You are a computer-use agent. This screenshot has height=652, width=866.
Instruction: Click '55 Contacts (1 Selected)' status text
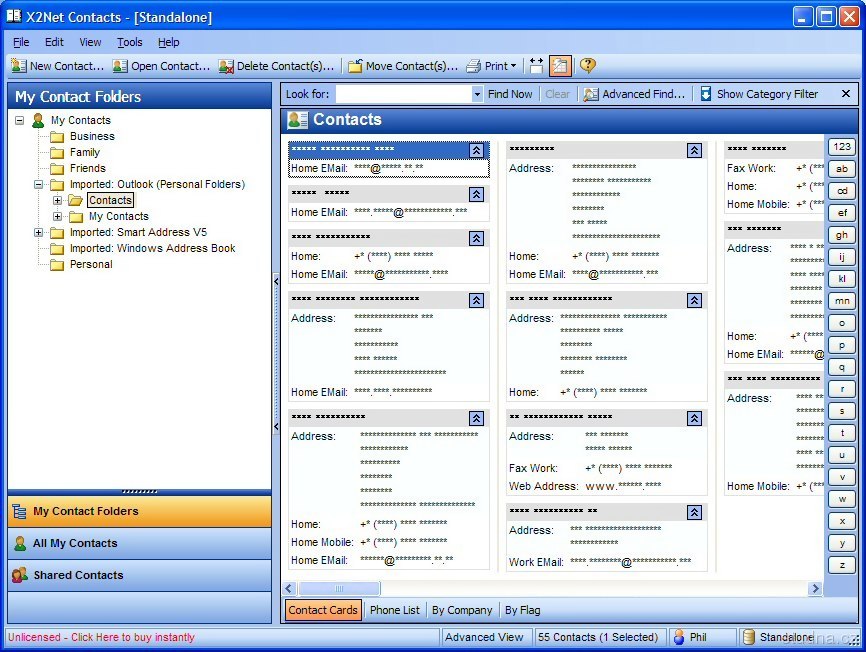(x=598, y=637)
